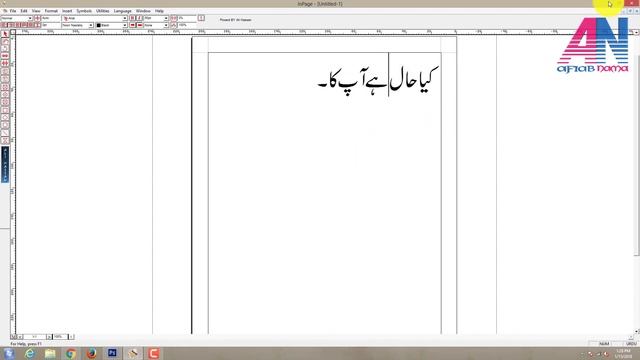The image size is (640, 360).
Task: Open the Noori Nastaliq font dropdown
Action: tap(91, 25)
